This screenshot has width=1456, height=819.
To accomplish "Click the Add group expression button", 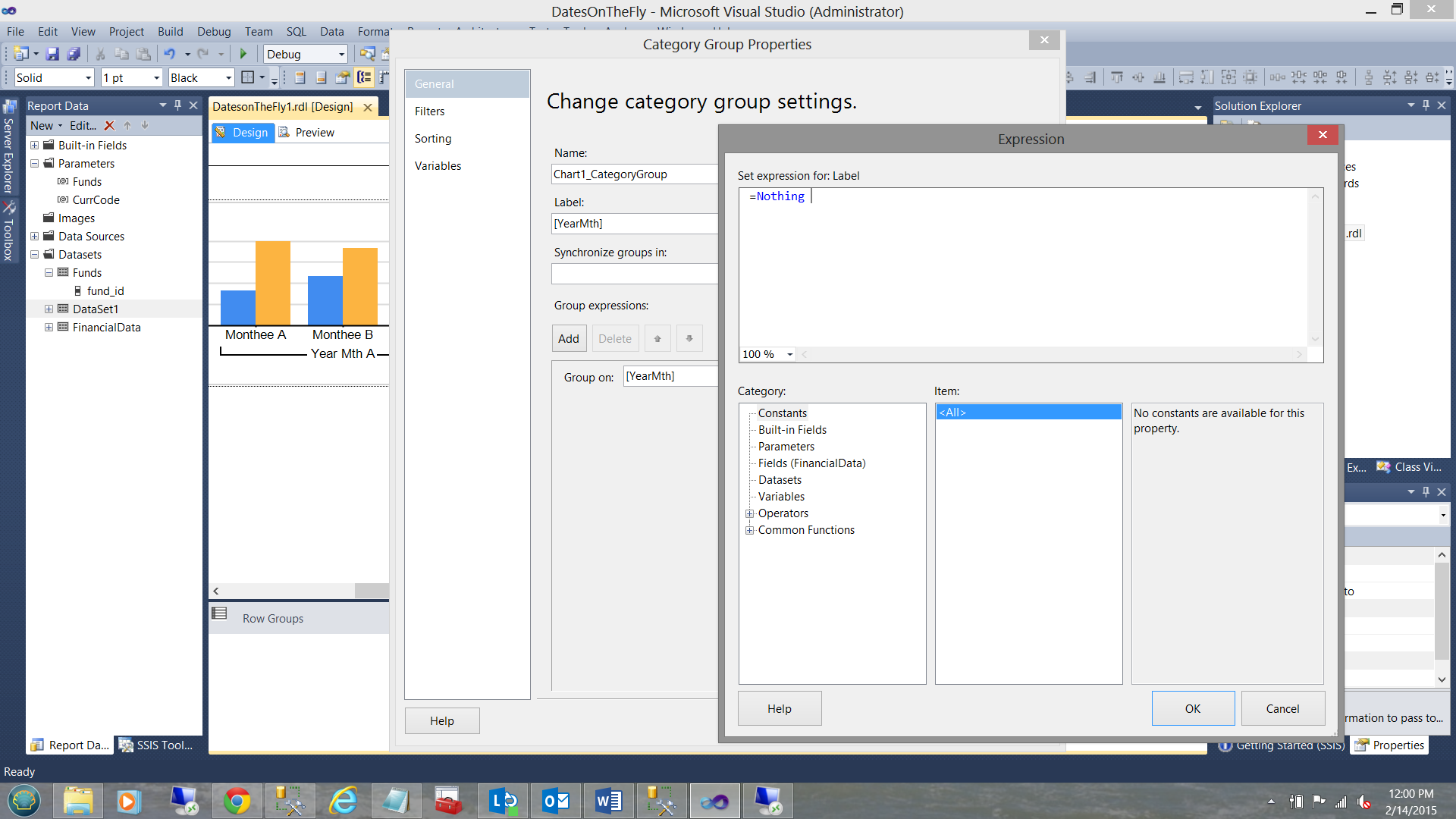I will (568, 339).
